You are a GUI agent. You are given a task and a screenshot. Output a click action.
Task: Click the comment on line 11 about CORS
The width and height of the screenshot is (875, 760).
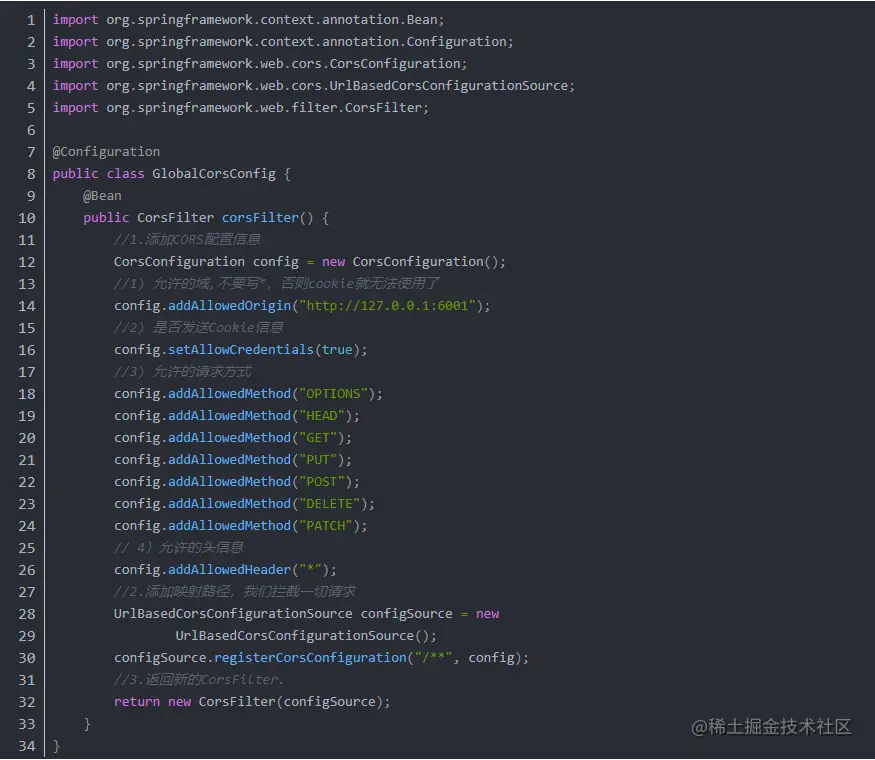coord(187,239)
